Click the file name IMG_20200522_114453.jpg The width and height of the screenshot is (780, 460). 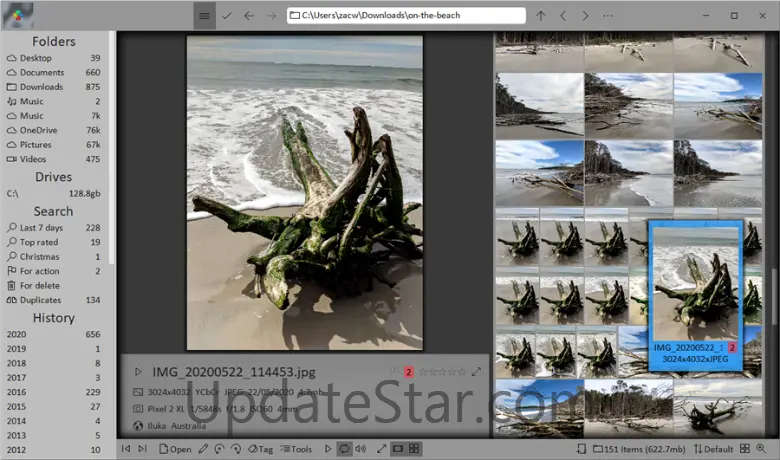pyautogui.click(x=234, y=372)
